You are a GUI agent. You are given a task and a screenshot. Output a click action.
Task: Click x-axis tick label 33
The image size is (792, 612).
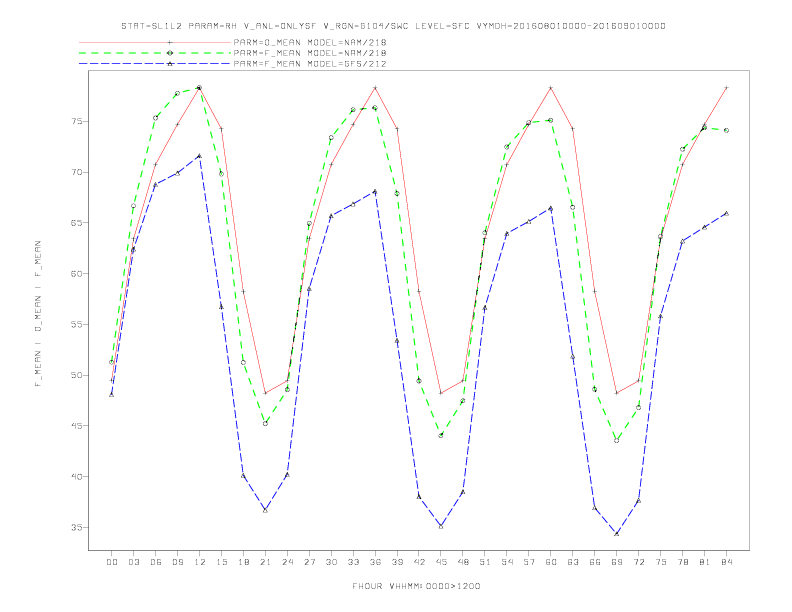tap(353, 562)
